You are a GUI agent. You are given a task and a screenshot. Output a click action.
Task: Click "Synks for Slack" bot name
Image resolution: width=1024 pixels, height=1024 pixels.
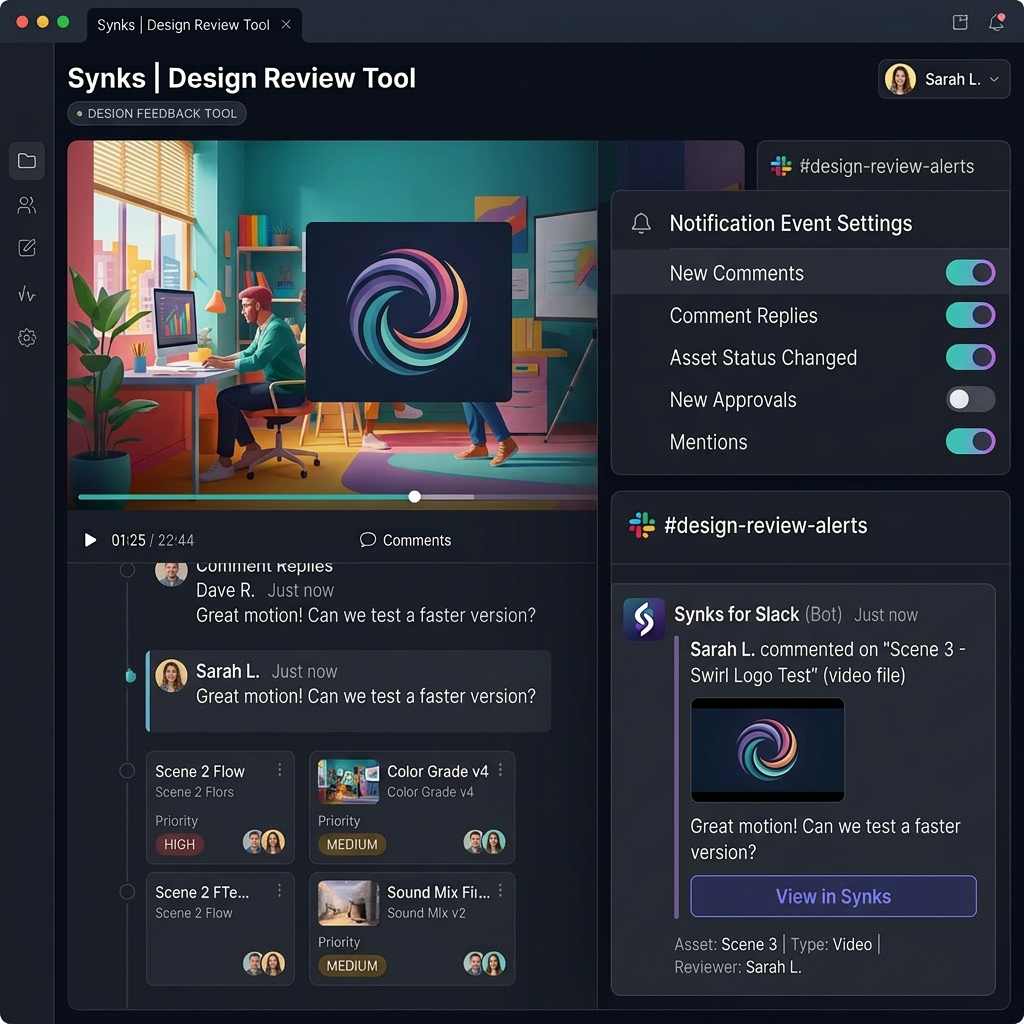point(737,615)
